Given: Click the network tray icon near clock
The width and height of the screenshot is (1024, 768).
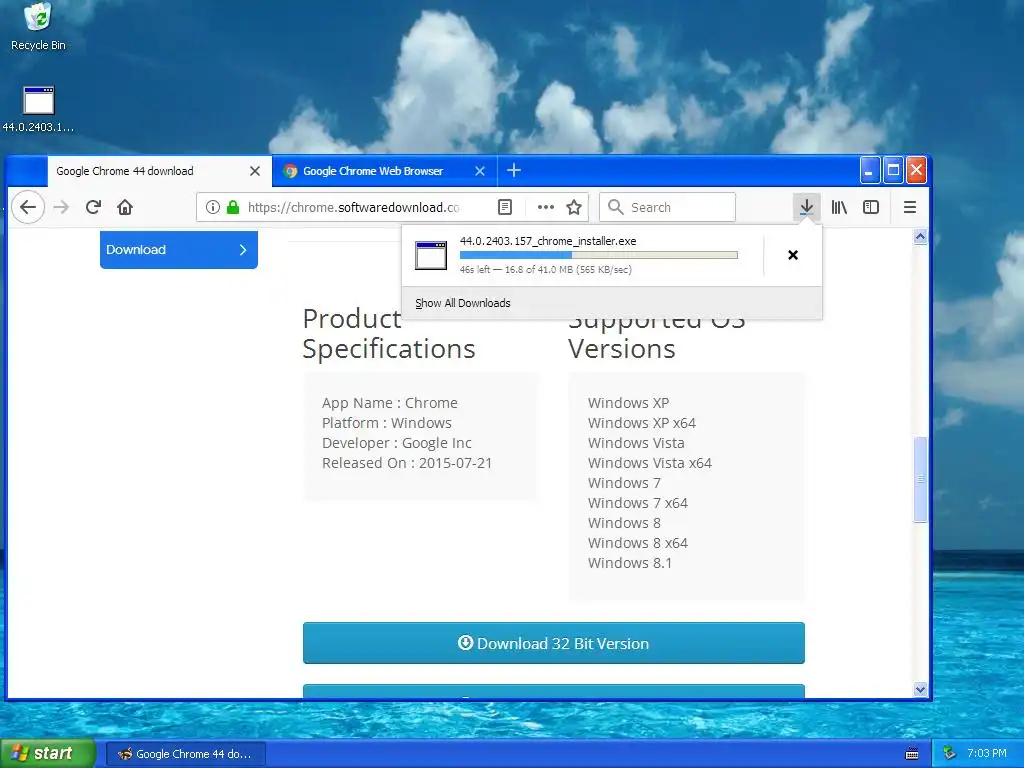Looking at the screenshot, I should click(x=949, y=753).
